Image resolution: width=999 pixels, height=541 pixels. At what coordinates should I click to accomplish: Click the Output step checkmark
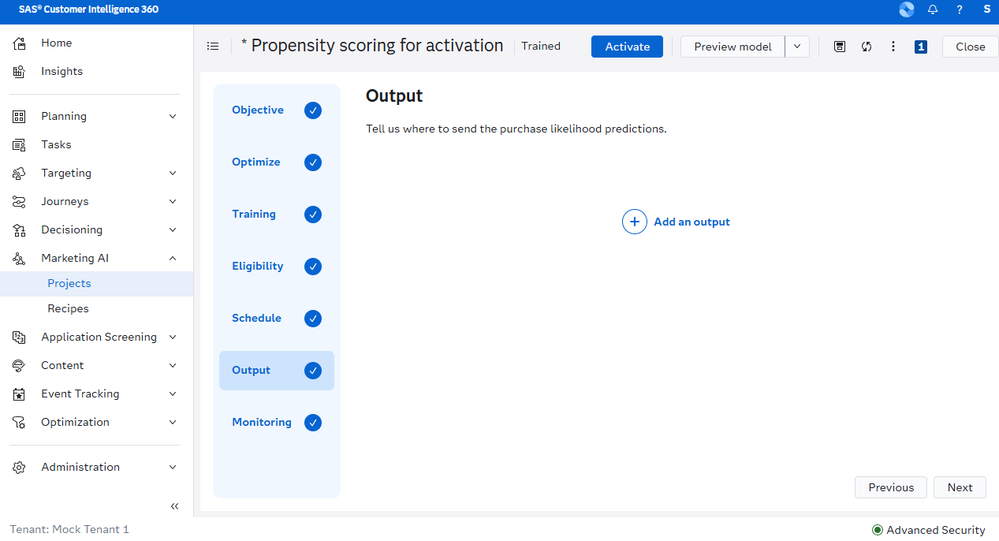pyautogui.click(x=313, y=371)
